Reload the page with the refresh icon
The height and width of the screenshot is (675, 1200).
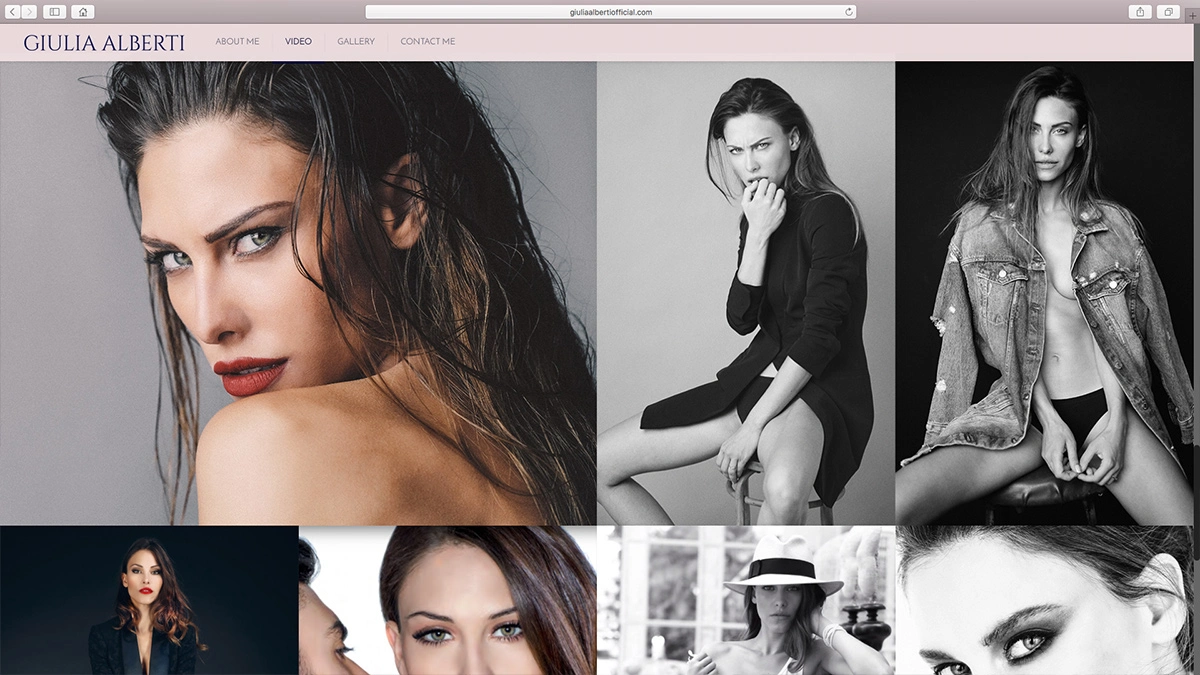pos(849,12)
